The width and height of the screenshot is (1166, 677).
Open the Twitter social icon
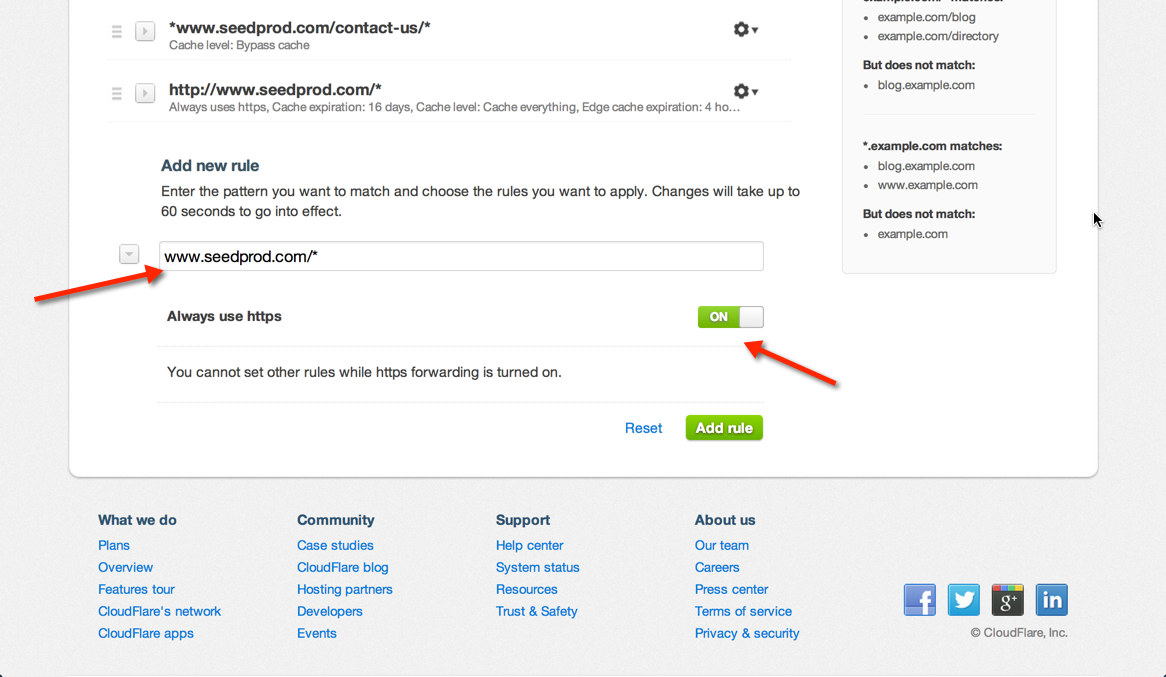coord(964,600)
